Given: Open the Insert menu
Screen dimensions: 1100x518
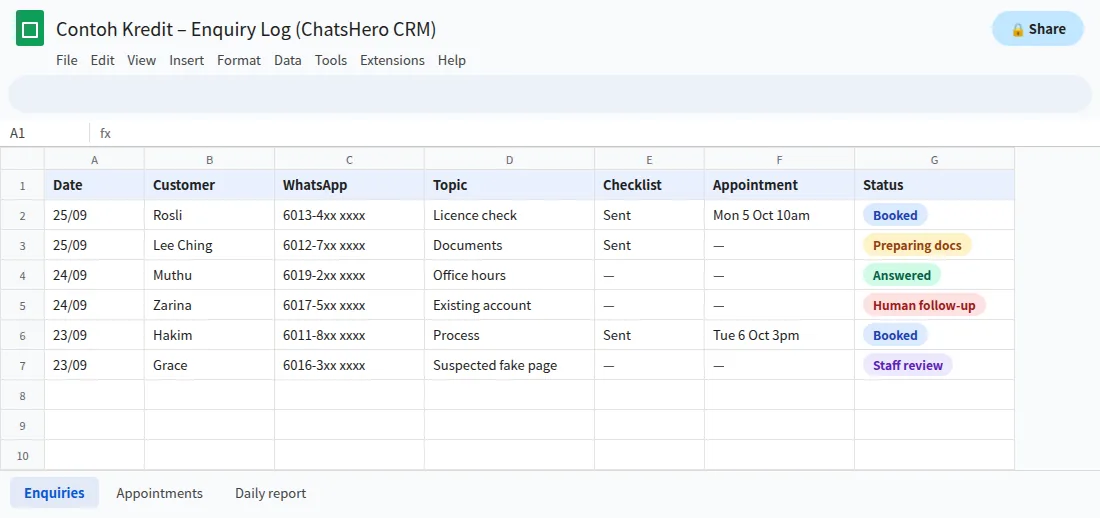Looking at the screenshot, I should pos(187,60).
